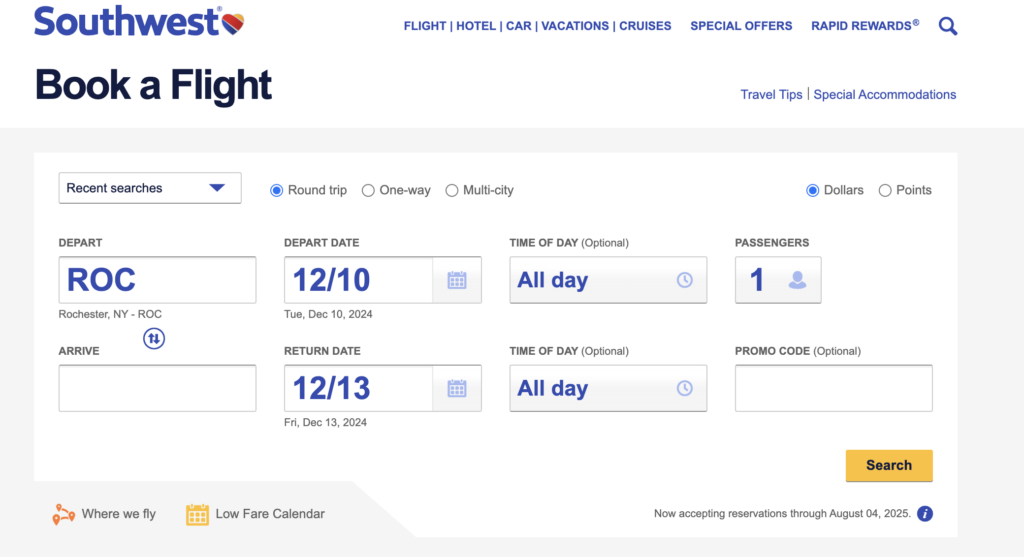Click the yellow Search button
The image size is (1024, 557).
889,466
